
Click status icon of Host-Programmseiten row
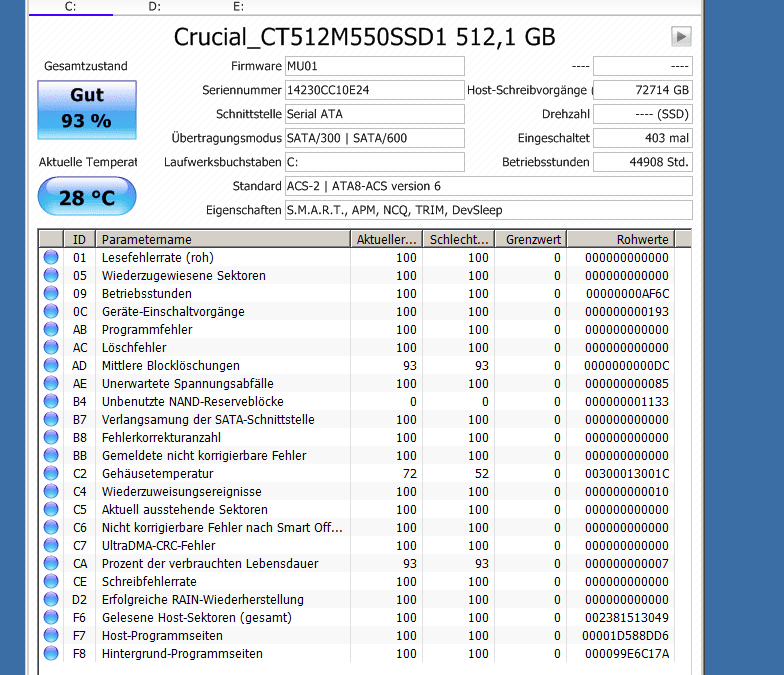point(51,635)
